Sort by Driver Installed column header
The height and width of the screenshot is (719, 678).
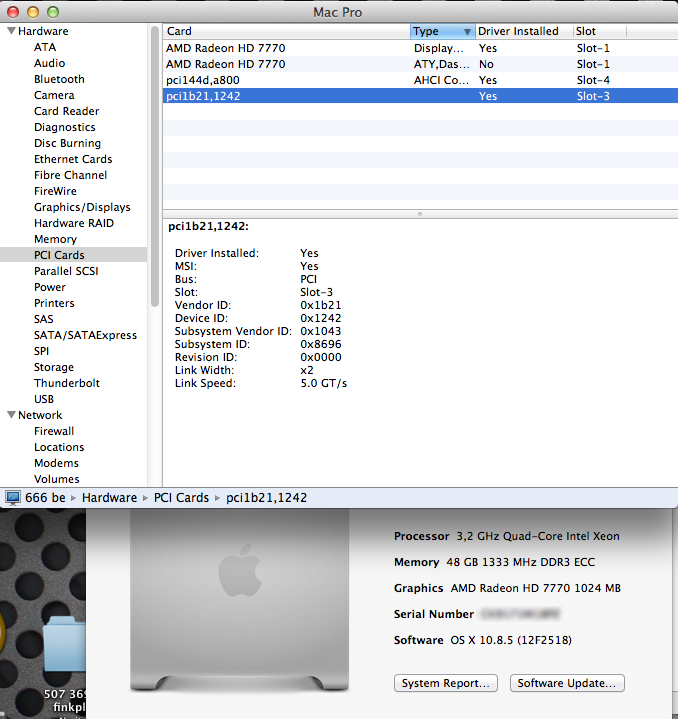[524, 31]
